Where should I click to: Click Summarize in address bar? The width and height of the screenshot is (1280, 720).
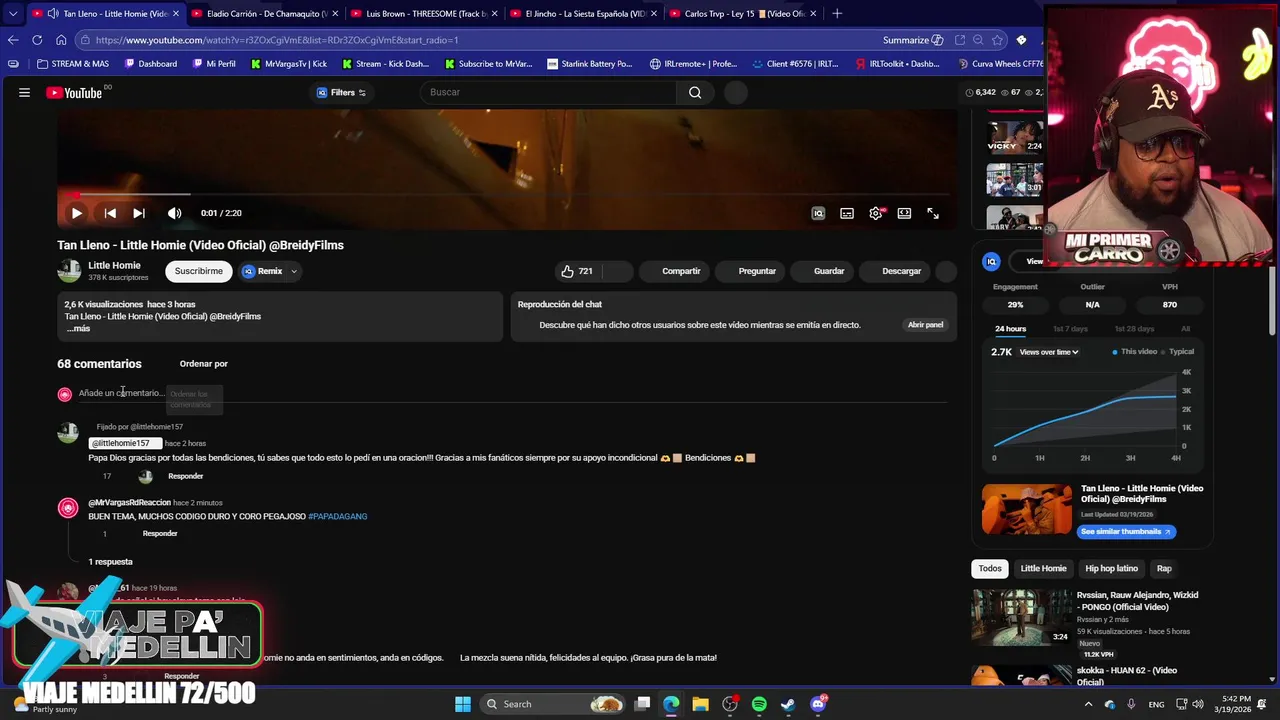tap(913, 40)
